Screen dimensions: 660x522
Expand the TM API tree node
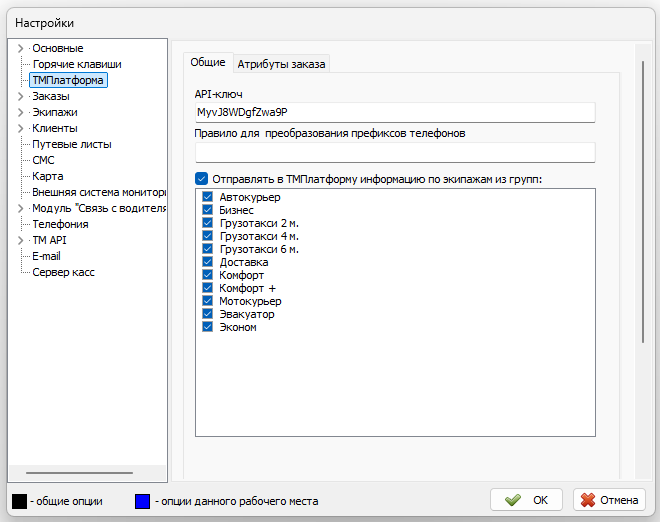[20, 240]
